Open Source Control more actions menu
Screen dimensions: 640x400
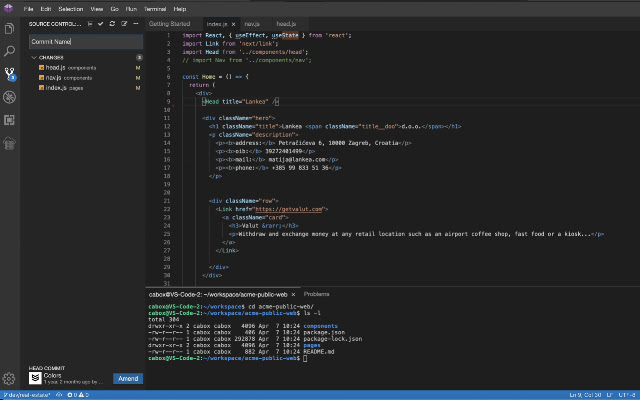(x=136, y=24)
